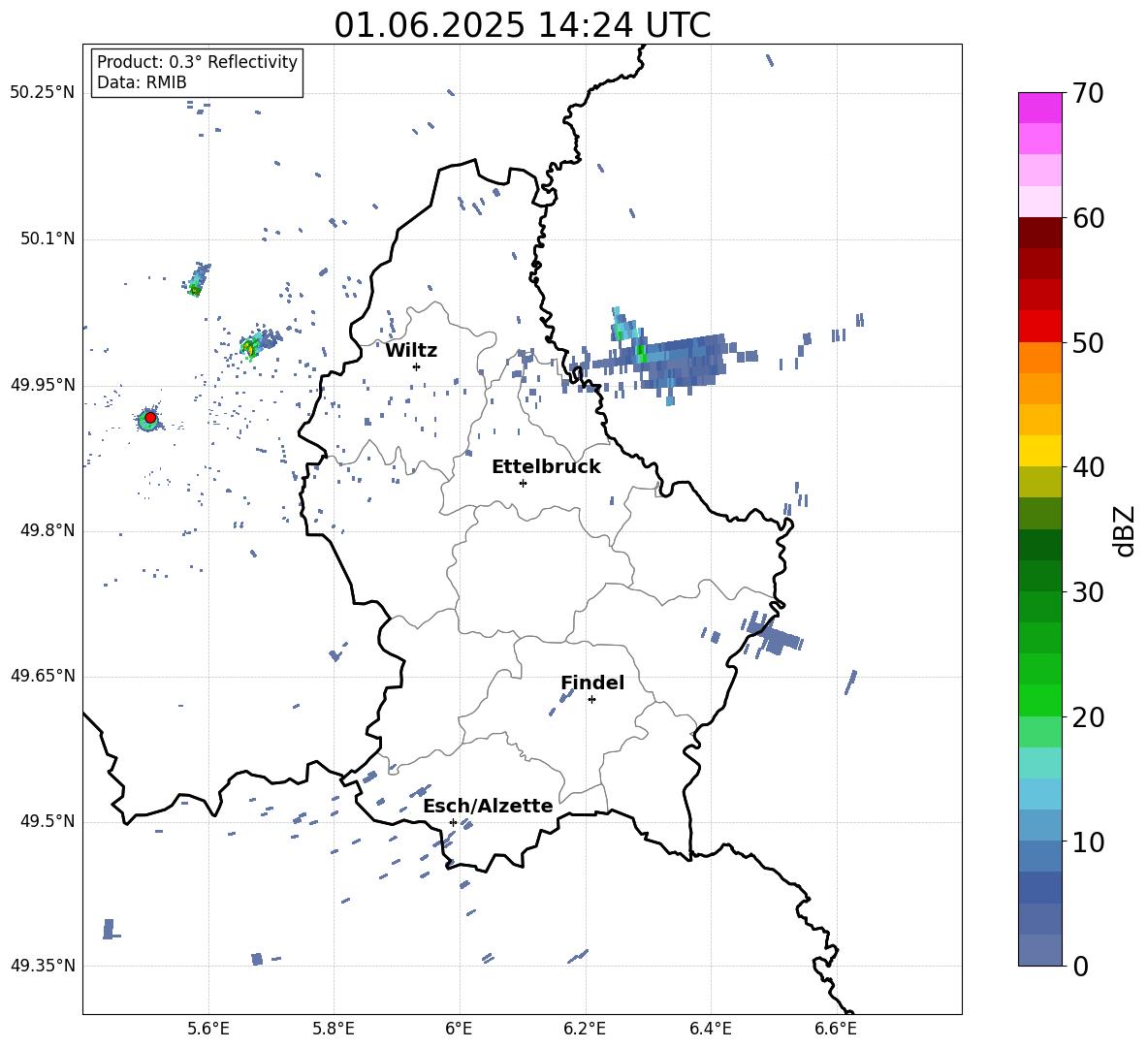The height and width of the screenshot is (1048, 1148).
Task: Click the magenta top swatch of the colorbar
Action: tap(1039, 108)
